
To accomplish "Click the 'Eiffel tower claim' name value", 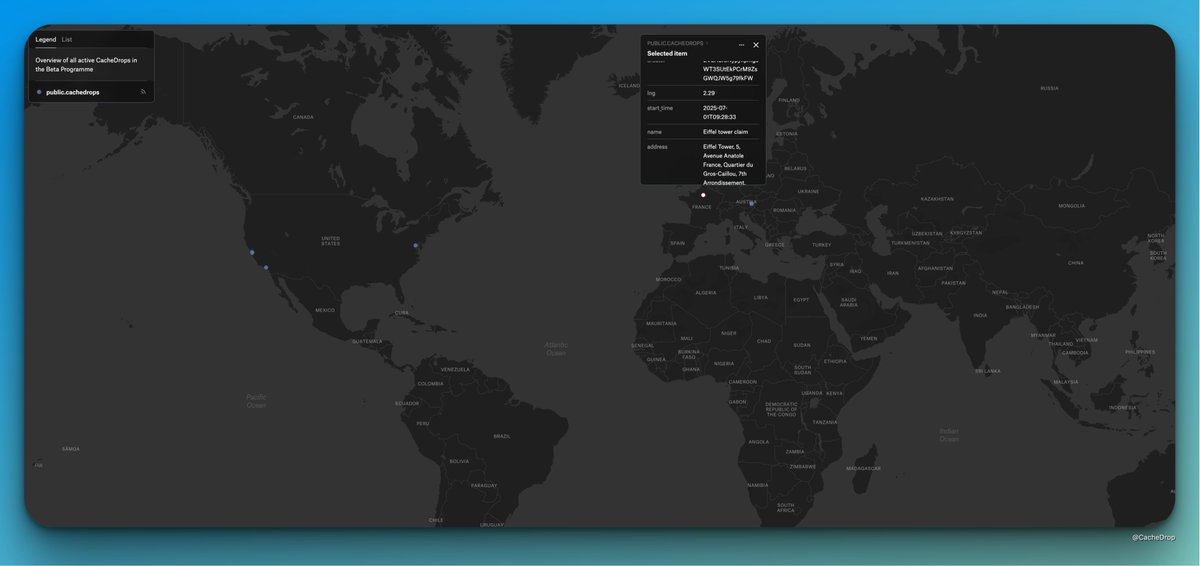I will tap(725, 131).
